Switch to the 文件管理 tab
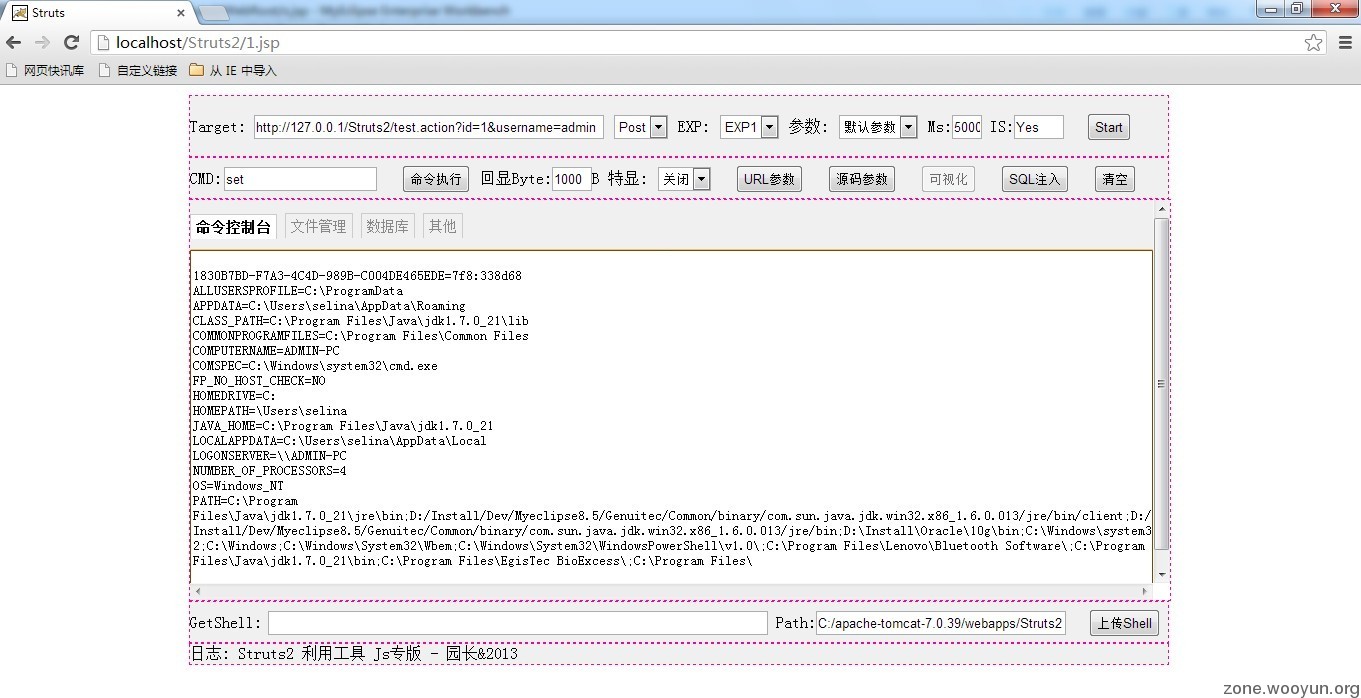This screenshot has height=698, width=1361. click(x=318, y=226)
